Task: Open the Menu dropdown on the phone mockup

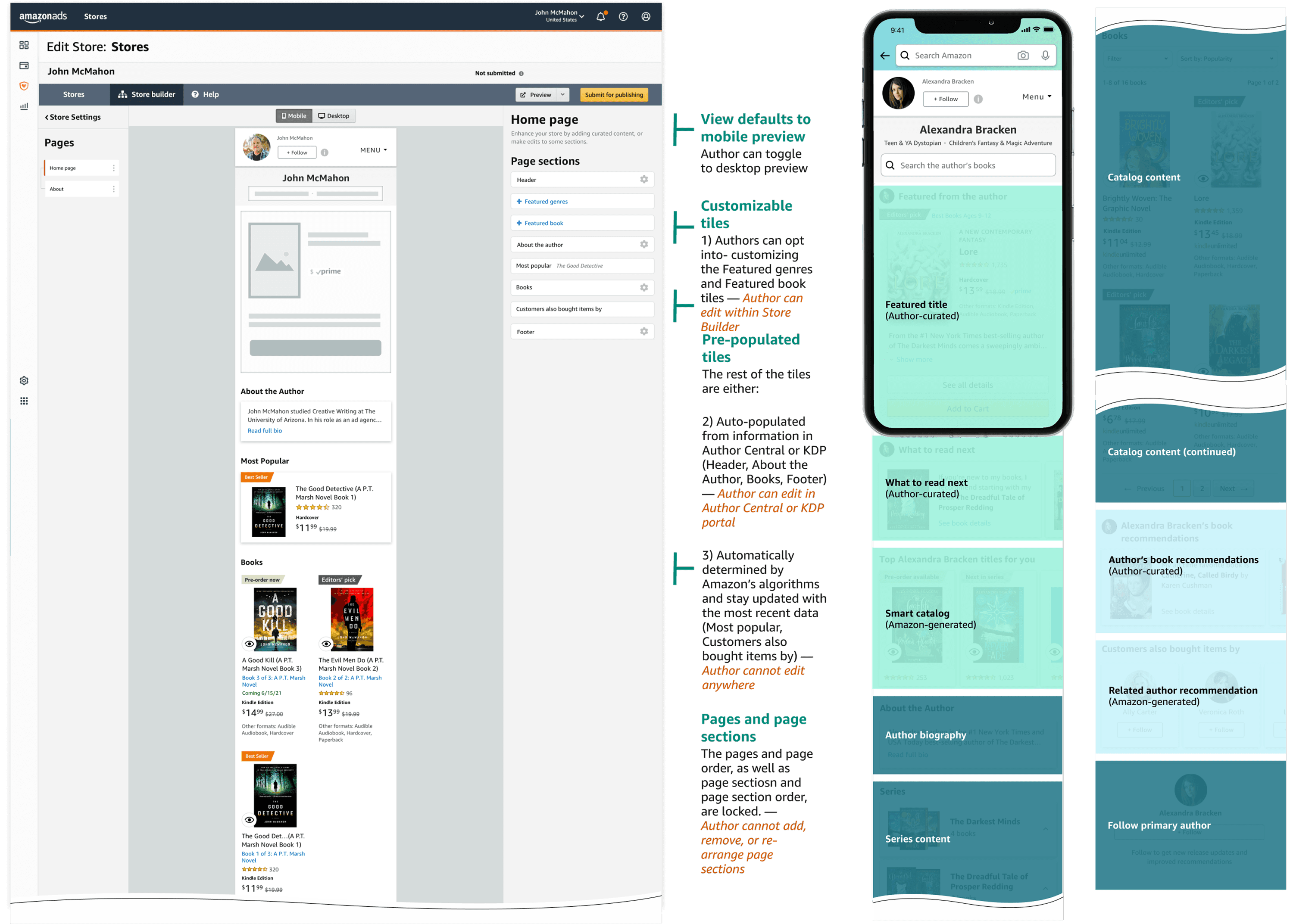Action: tap(1036, 97)
